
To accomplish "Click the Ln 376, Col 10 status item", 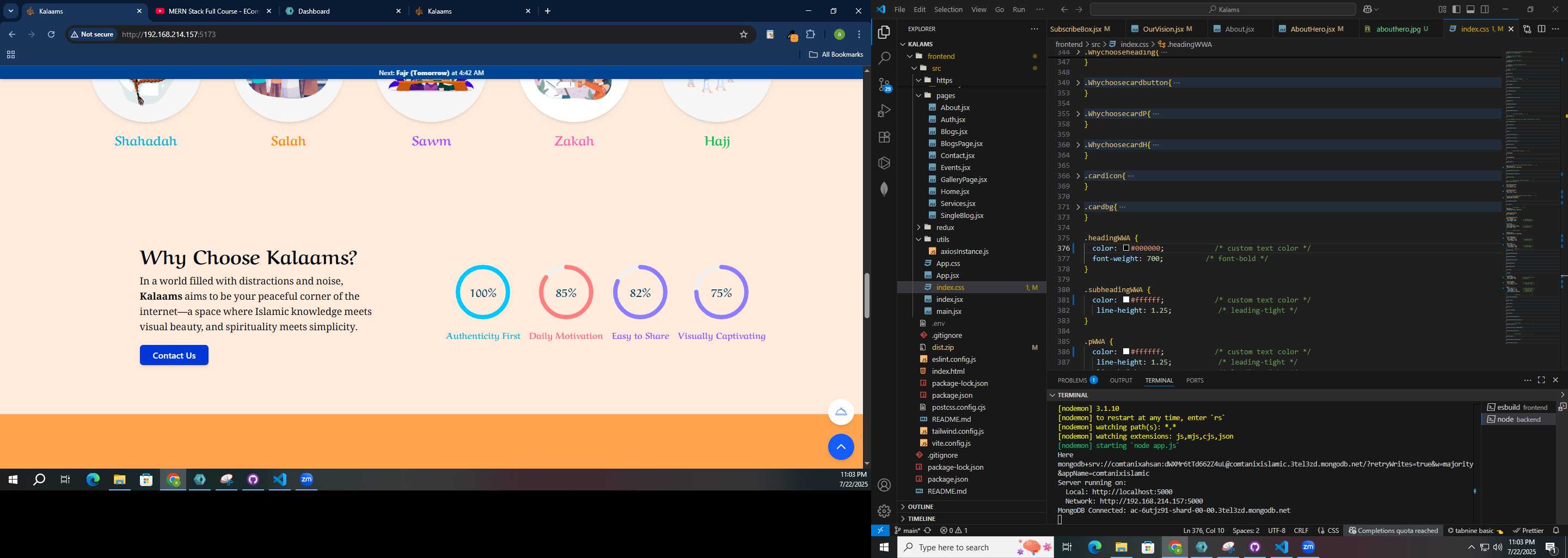I will (1203, 531).
